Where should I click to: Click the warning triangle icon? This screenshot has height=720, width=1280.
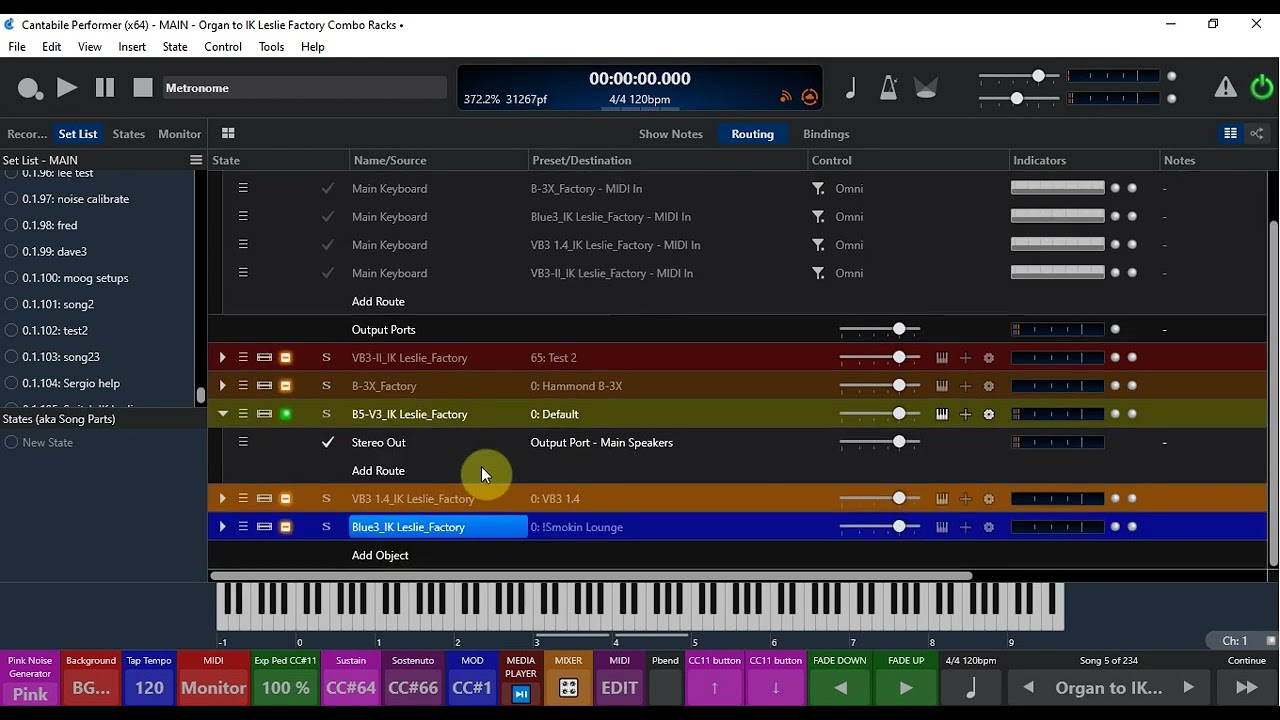(x=1225, y=88)
